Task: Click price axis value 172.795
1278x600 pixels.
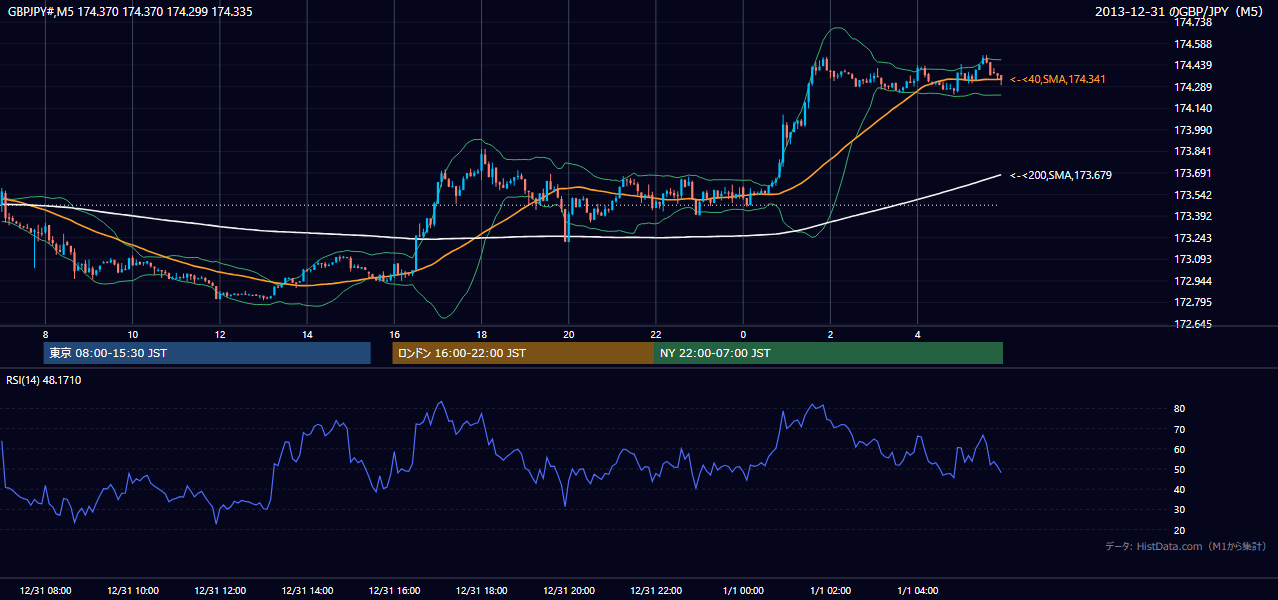Action: coord(1193,302)
